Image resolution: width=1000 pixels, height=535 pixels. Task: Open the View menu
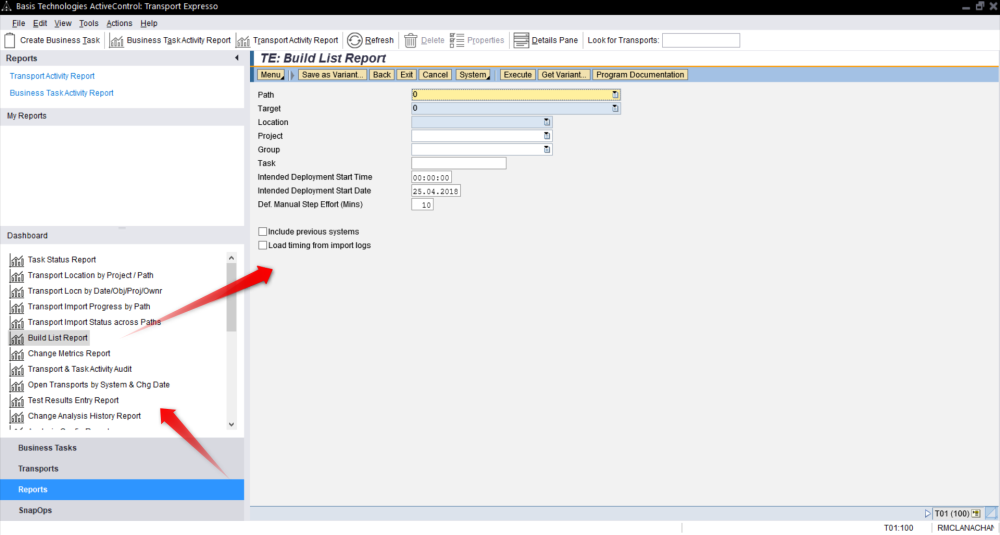[x=62, y=23]
